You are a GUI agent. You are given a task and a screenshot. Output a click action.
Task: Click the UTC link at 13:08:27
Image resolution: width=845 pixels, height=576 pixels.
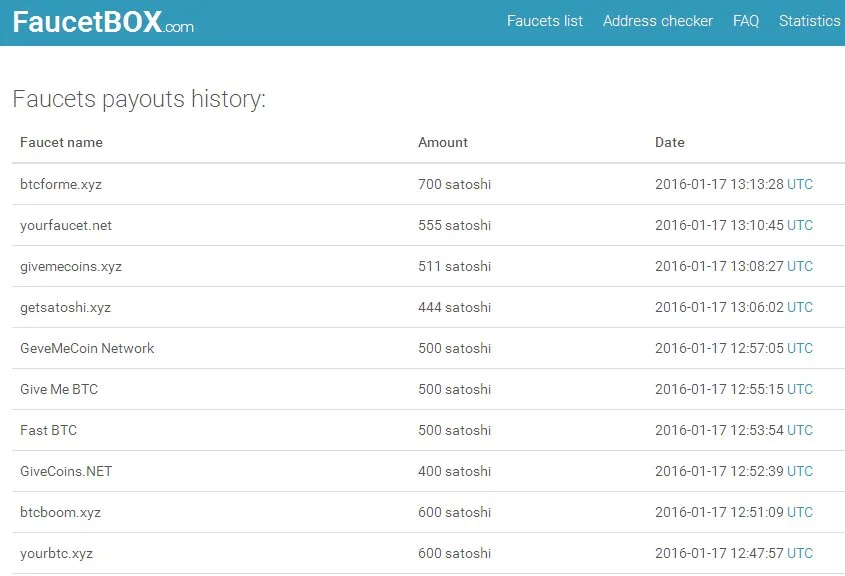click(x=800, y=266)
